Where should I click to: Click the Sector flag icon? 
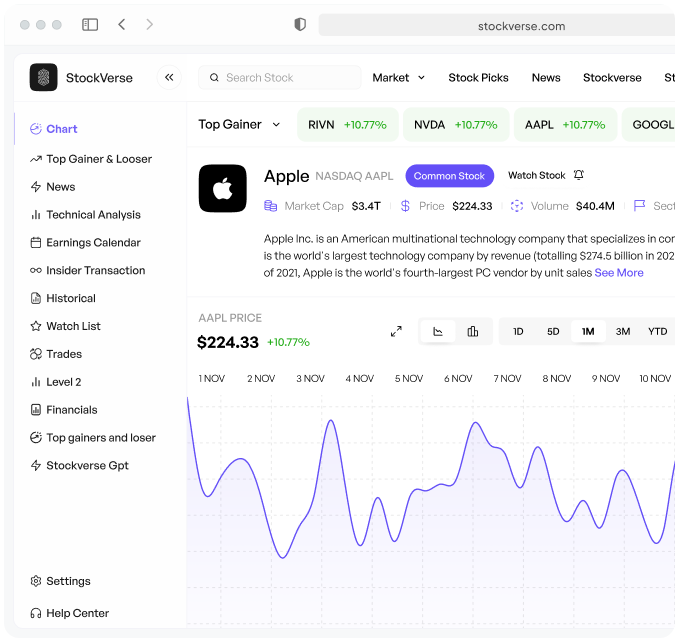[639, 206]
